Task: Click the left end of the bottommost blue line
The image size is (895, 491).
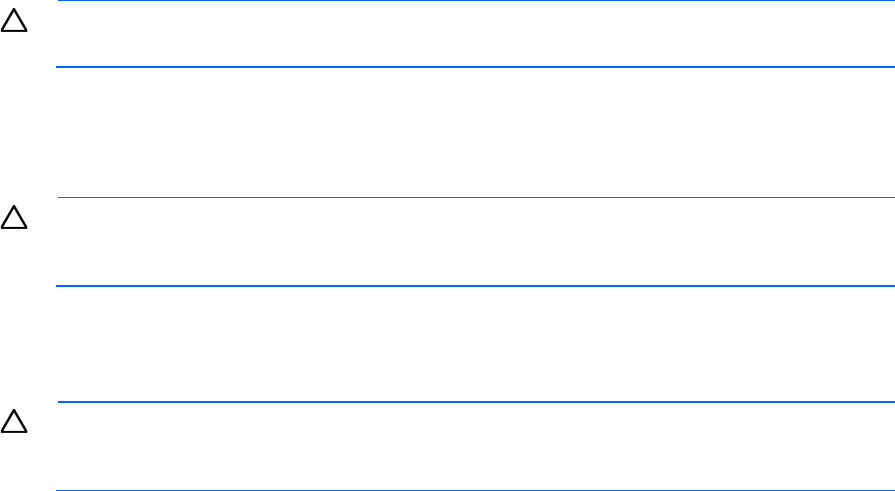Action: click(60, 490)
